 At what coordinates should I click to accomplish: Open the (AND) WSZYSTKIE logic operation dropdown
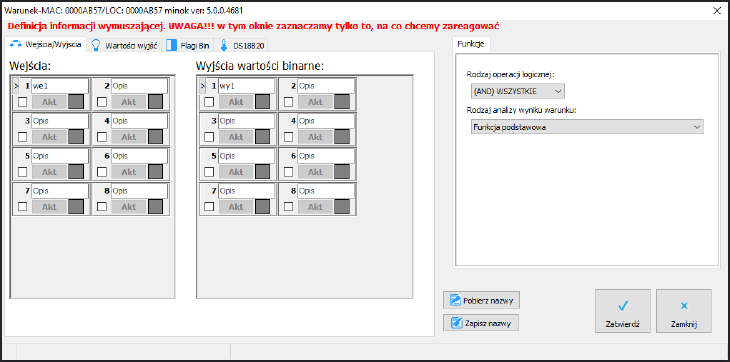coord(518,91)
